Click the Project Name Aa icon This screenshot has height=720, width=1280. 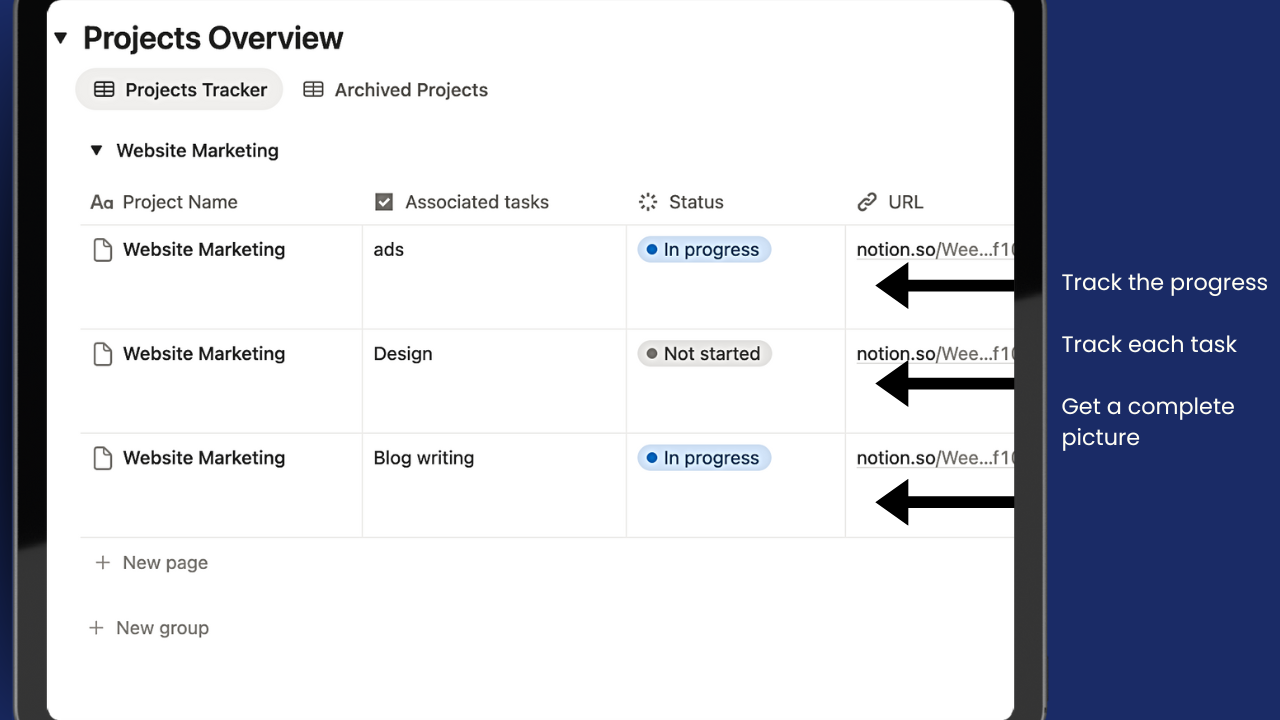click(x=101, y=202)
